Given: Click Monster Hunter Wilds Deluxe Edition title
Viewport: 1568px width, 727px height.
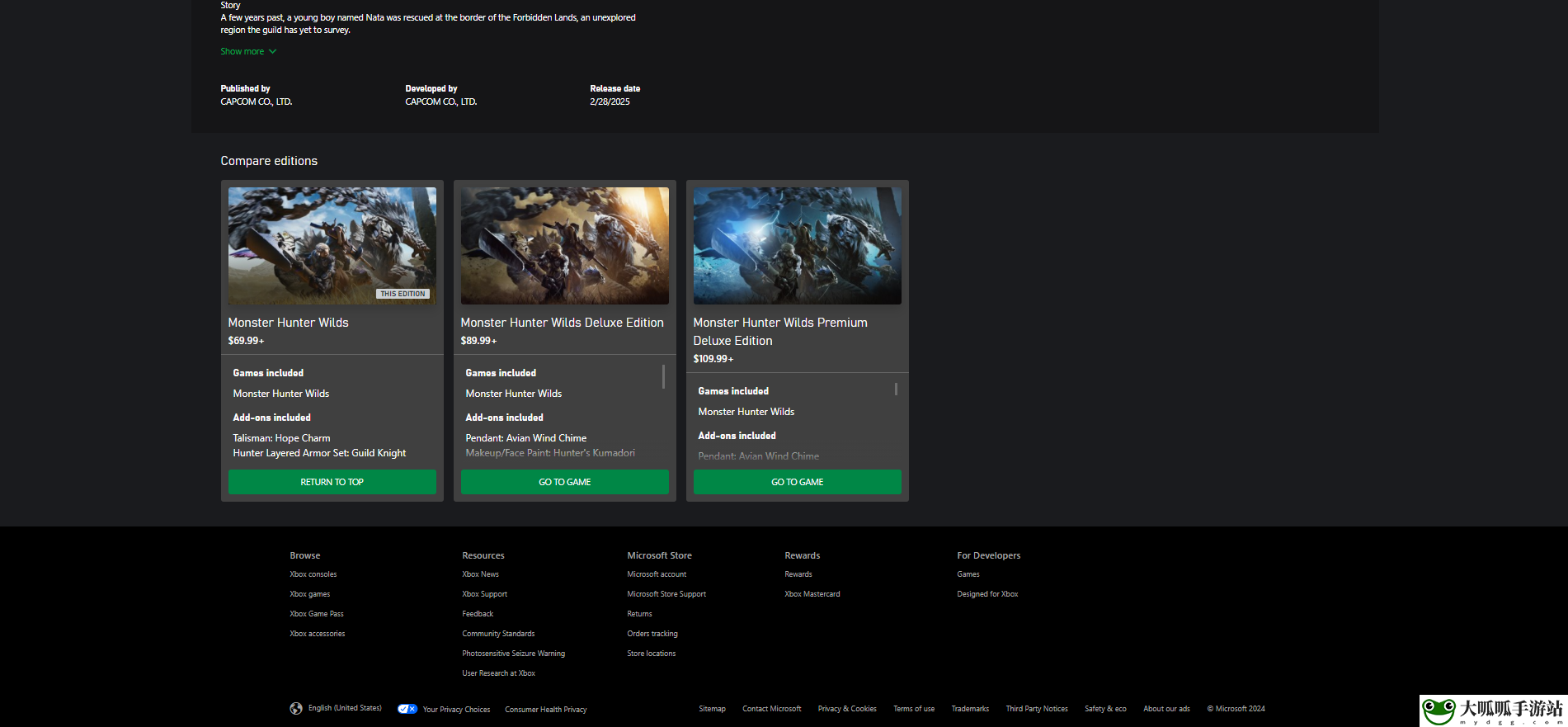Looking at the screenshot, I should pyautogui.click(x=563, y=323).
